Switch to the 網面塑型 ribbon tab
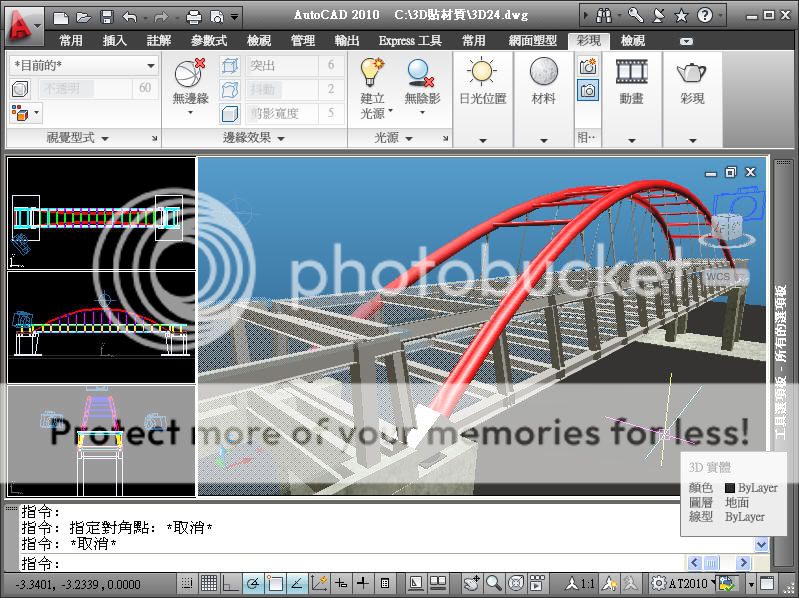799x598 pixels. tap(532, 41)
